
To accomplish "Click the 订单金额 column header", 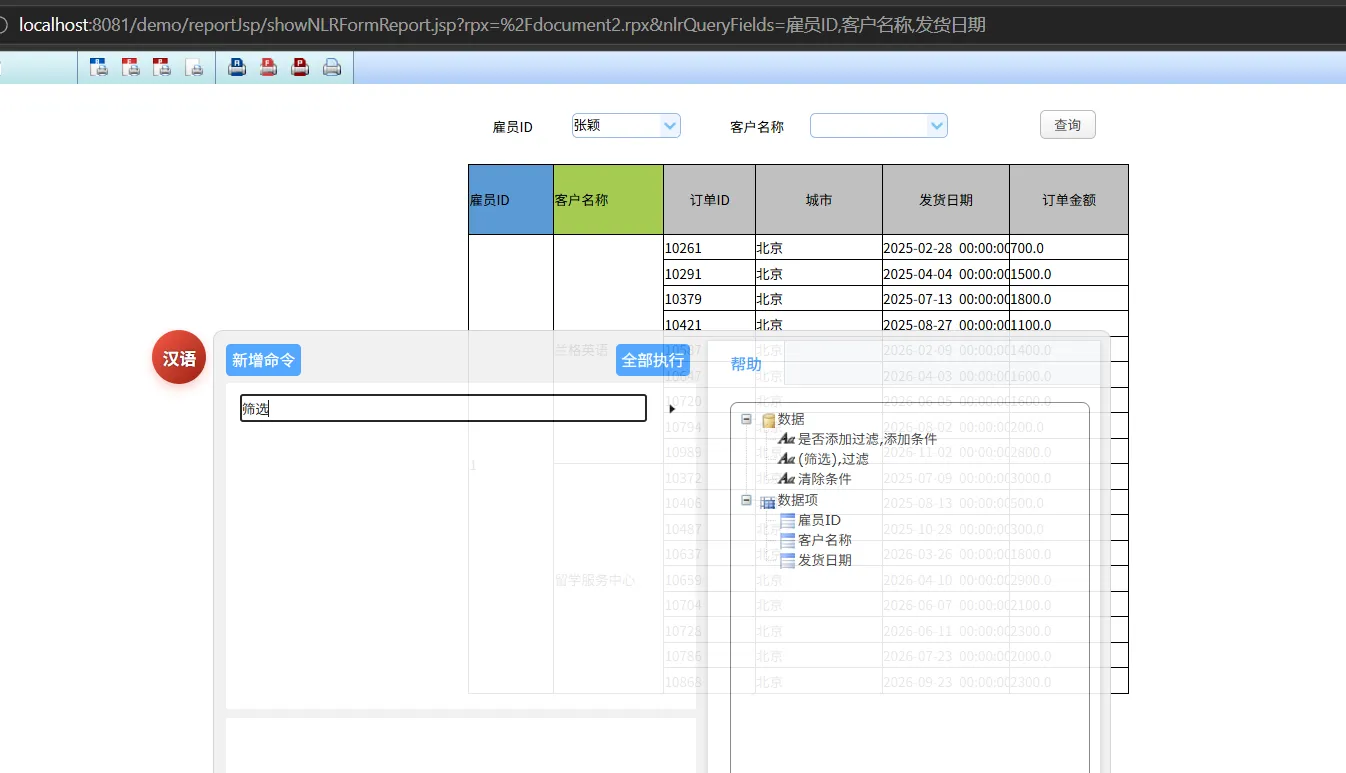I will point(1069,200).
